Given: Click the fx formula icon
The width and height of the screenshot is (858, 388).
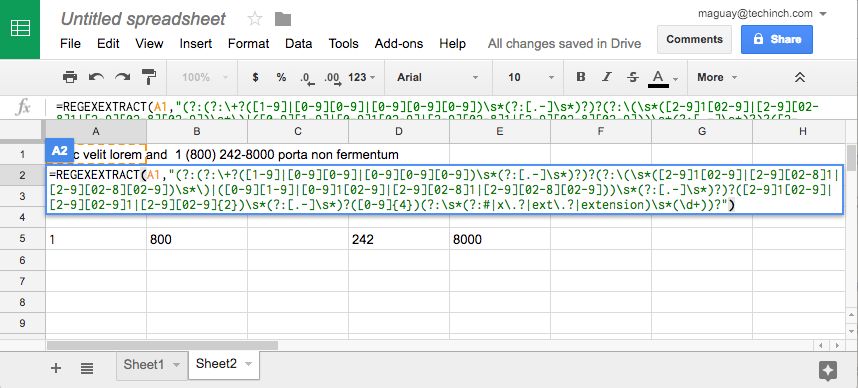Looking at the screenshot, I should [22, 107].
